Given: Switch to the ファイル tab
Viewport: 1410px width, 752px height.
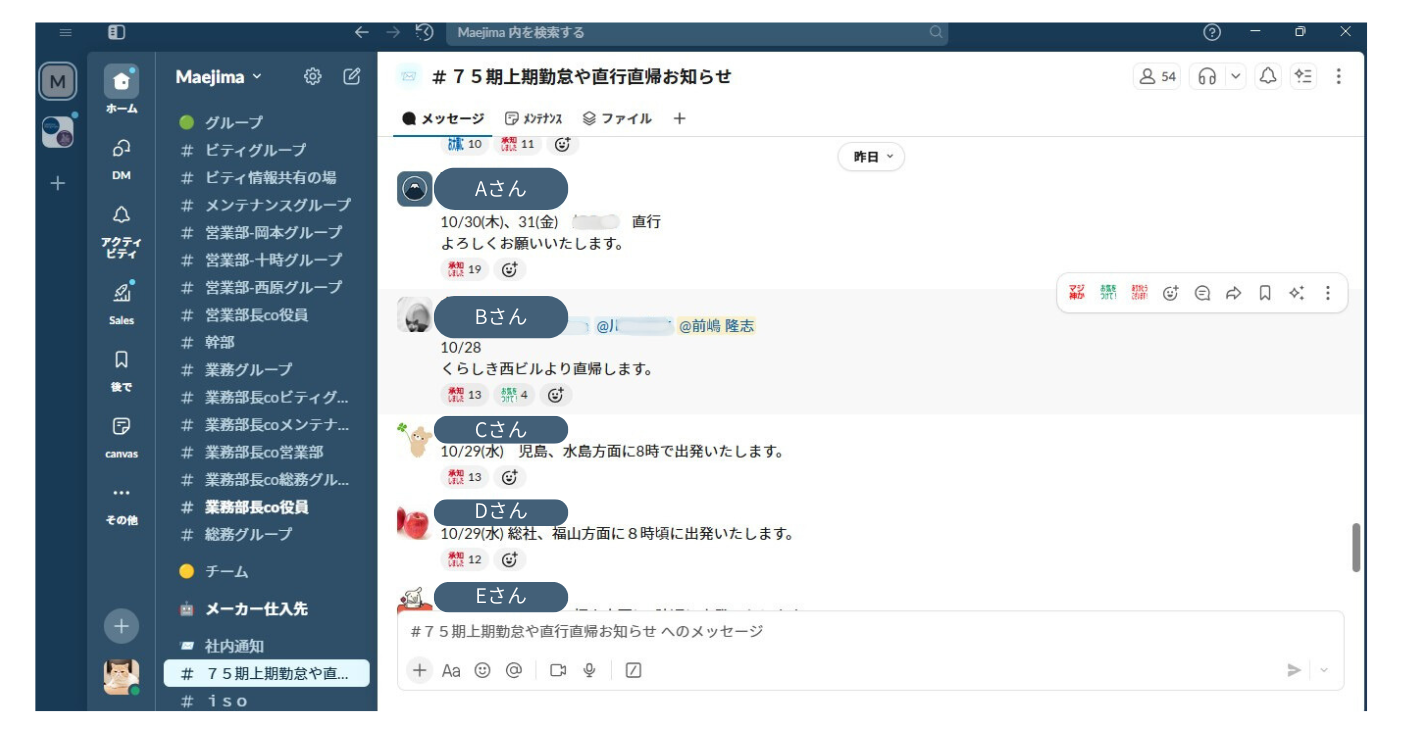Looking at the screenshot, I should tap(617, 118).
